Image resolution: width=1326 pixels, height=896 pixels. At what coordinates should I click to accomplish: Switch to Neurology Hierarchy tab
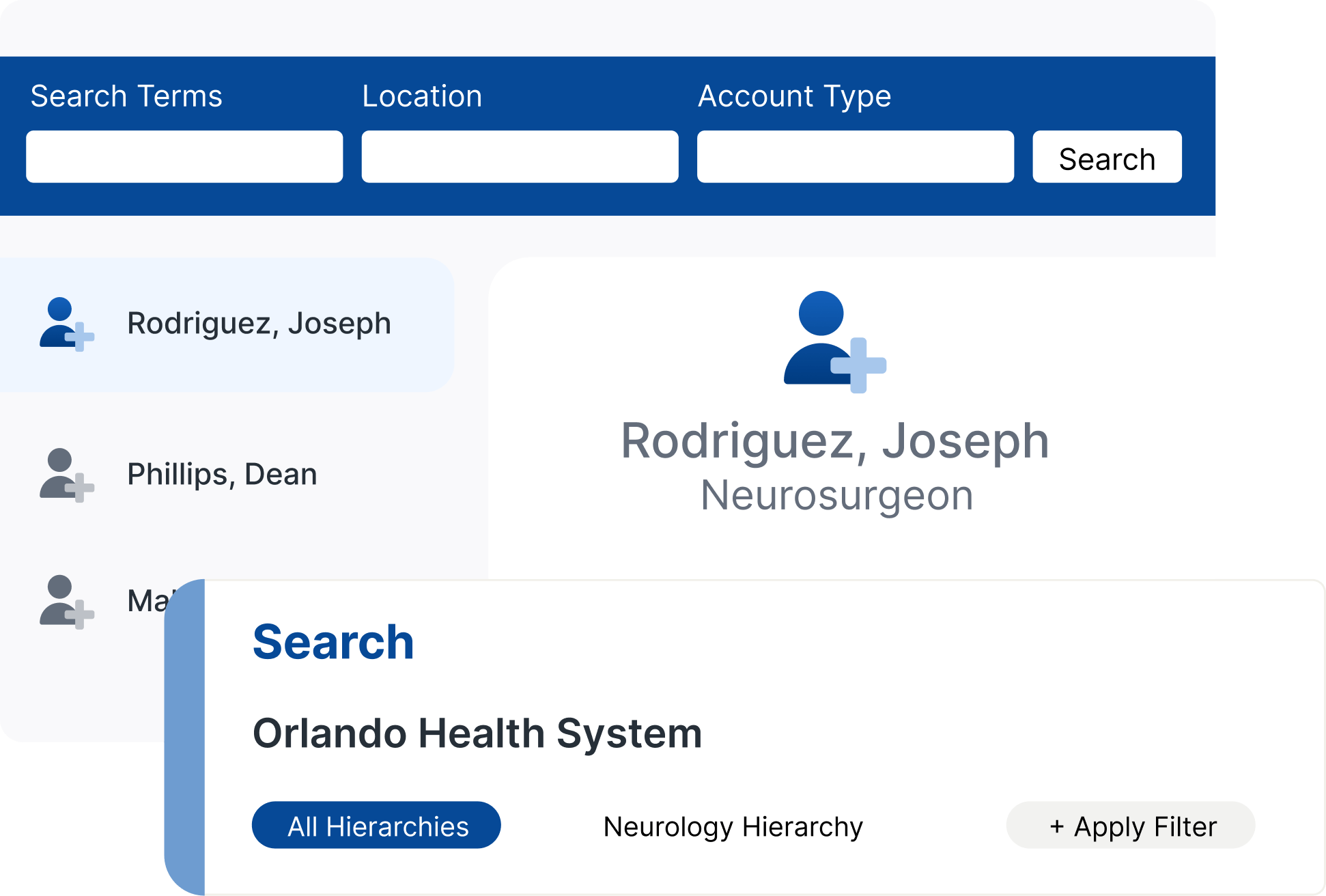click(x=733, y=826)
